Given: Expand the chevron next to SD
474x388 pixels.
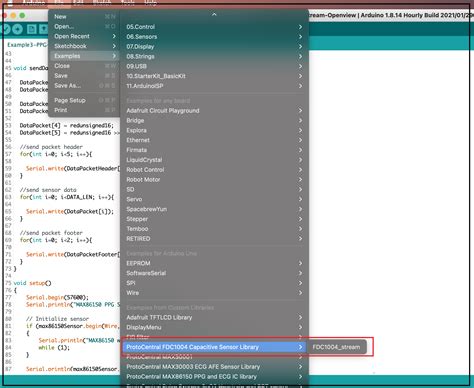Looking at the screenshot, I should tap(300, 189).
